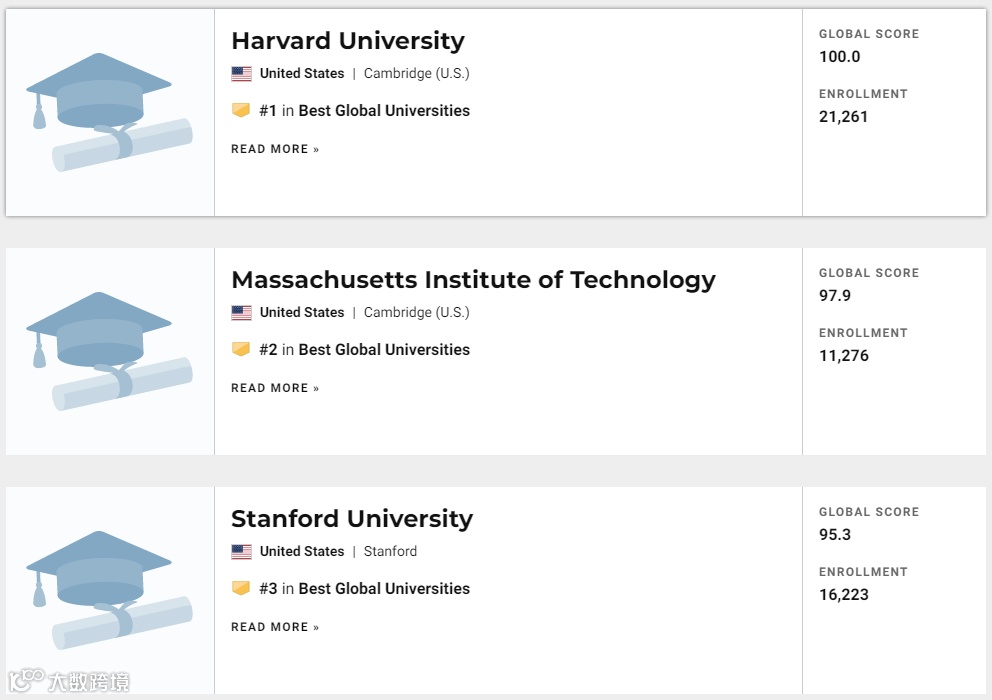This screenshot has height=700, width=992.
Task: Open Stanford's #3 Best Global Universities link
Action: [384, 589]
